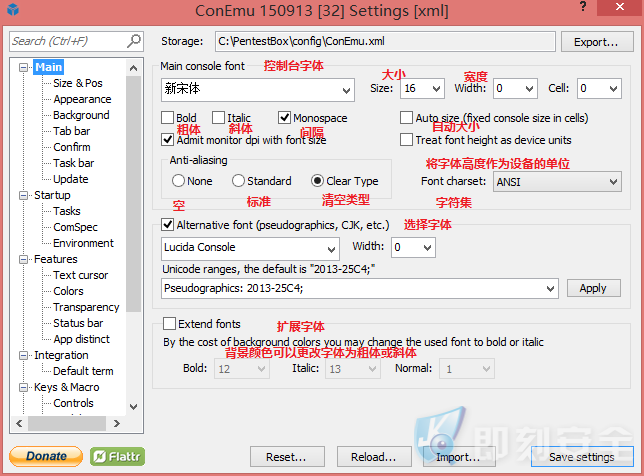Enable the Italic checkbox
Viewport: 644px width, 476px height.
click(218, 118)
